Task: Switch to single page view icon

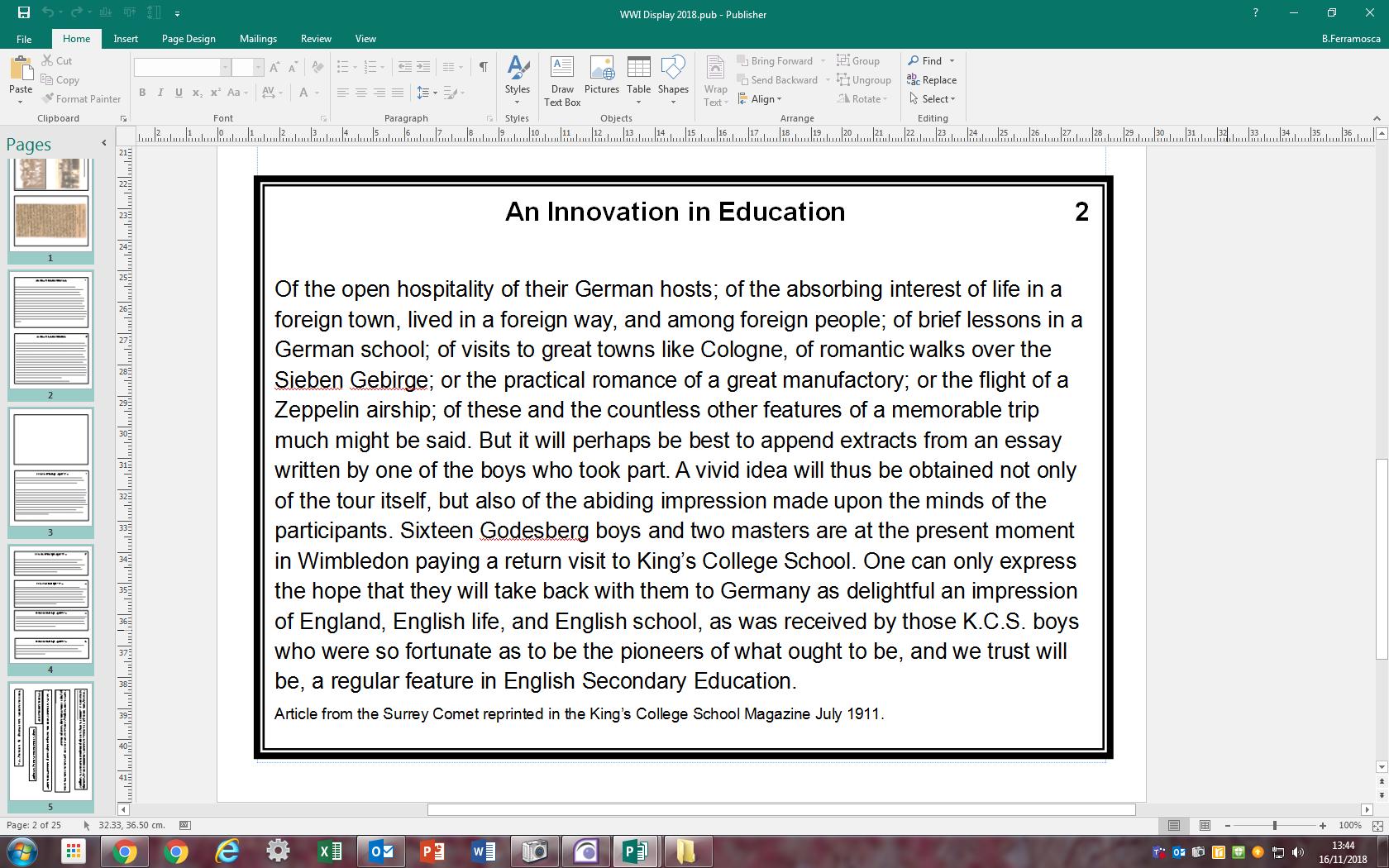Action: pos(1174,825)
